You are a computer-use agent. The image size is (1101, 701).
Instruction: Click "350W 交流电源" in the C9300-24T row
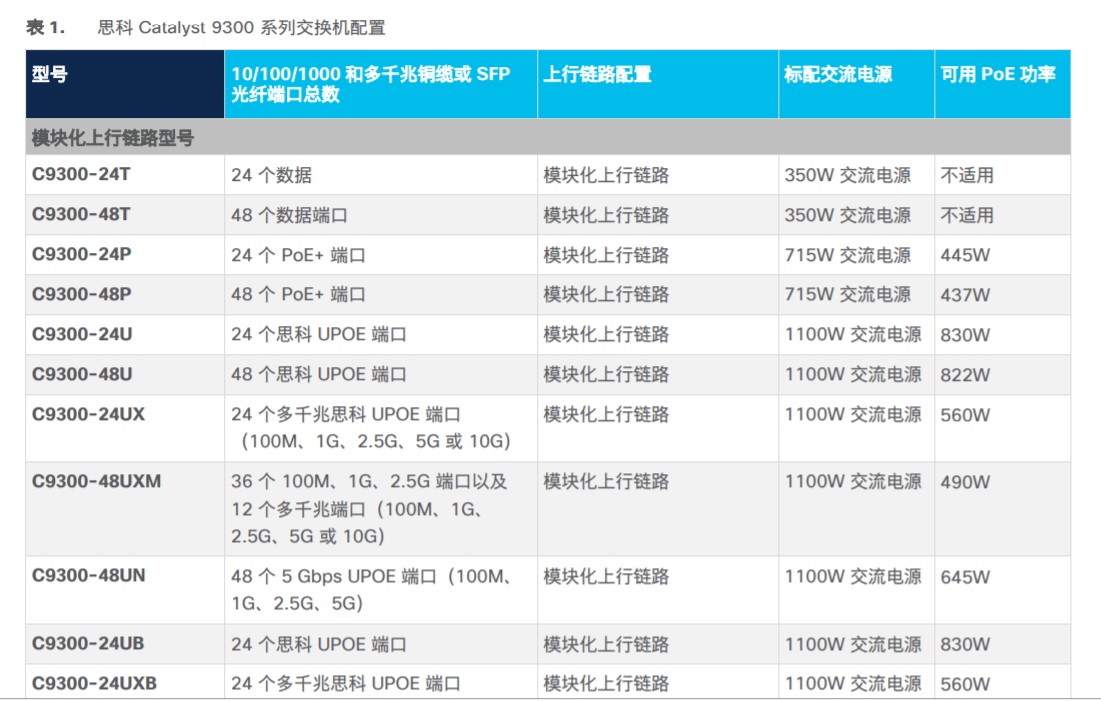point(848,175)
